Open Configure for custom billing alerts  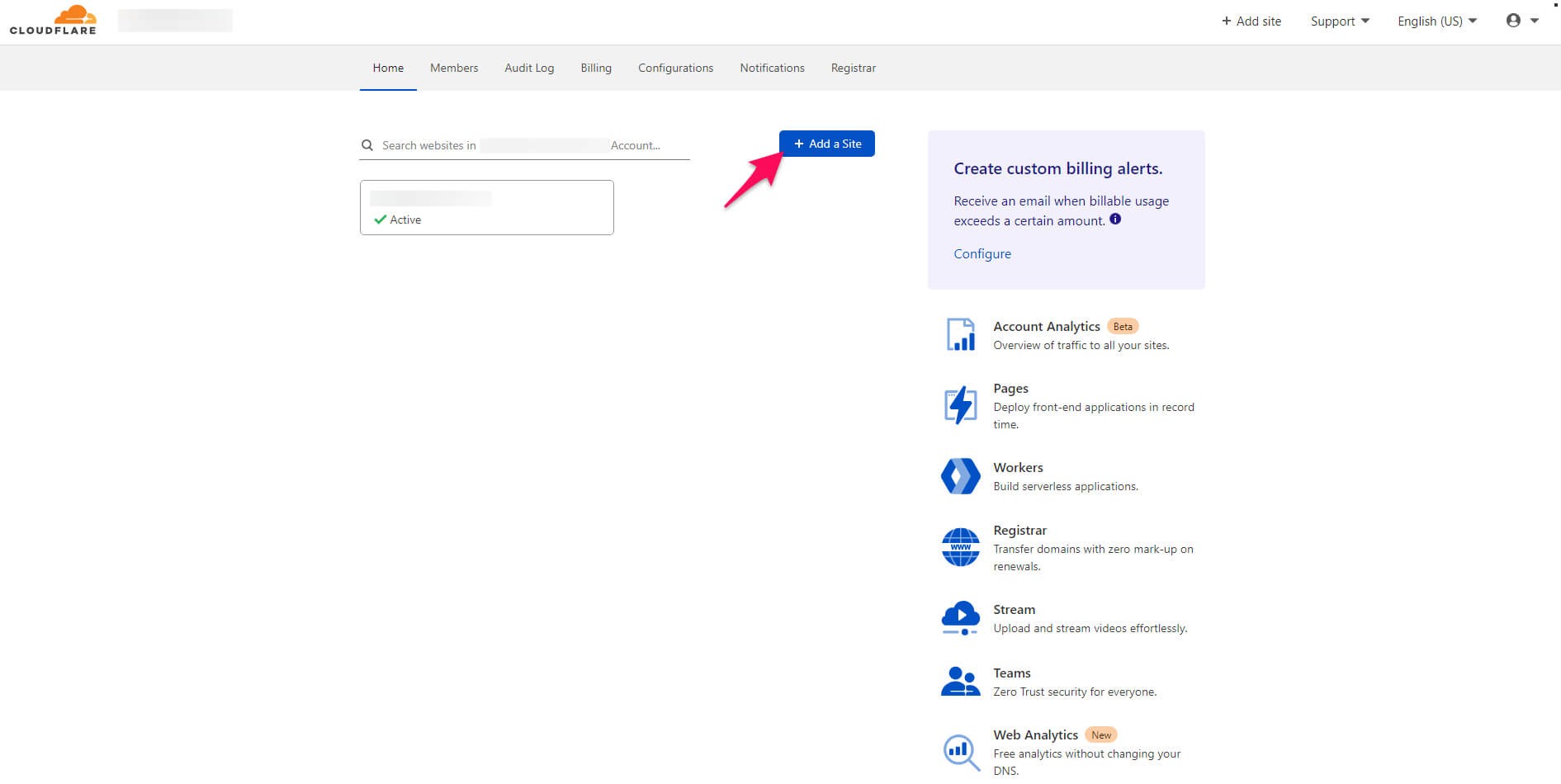click(982, 253)
